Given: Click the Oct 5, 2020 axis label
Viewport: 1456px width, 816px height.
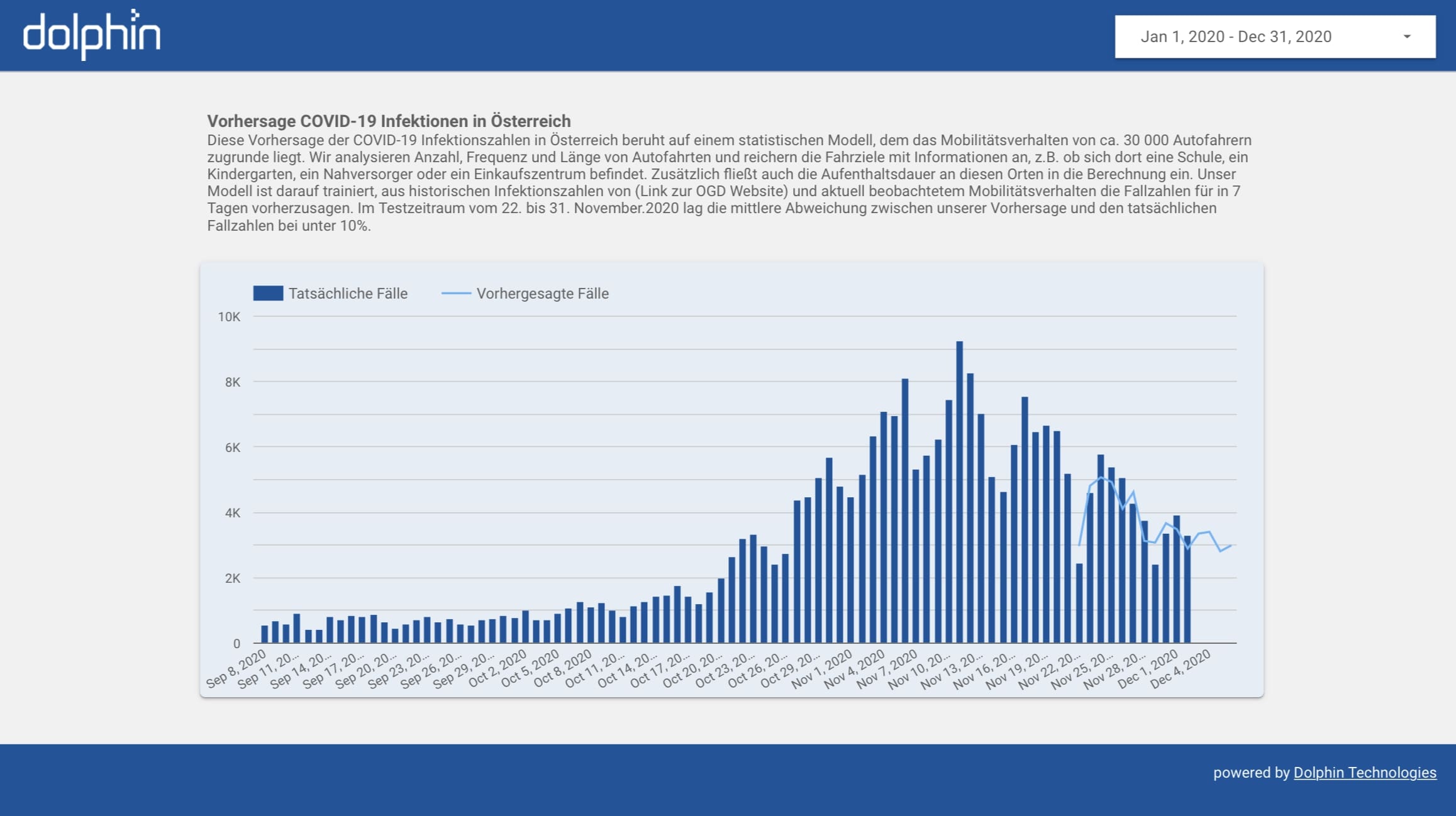Looking at the screenshot, I should click(x=530, y=669).
